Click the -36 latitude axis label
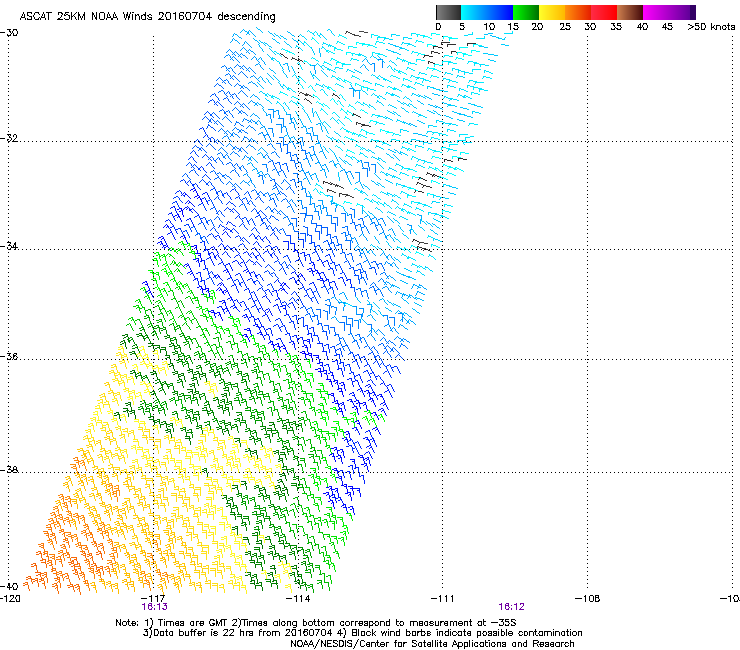The image size is (740, 650). pos(9,356)
